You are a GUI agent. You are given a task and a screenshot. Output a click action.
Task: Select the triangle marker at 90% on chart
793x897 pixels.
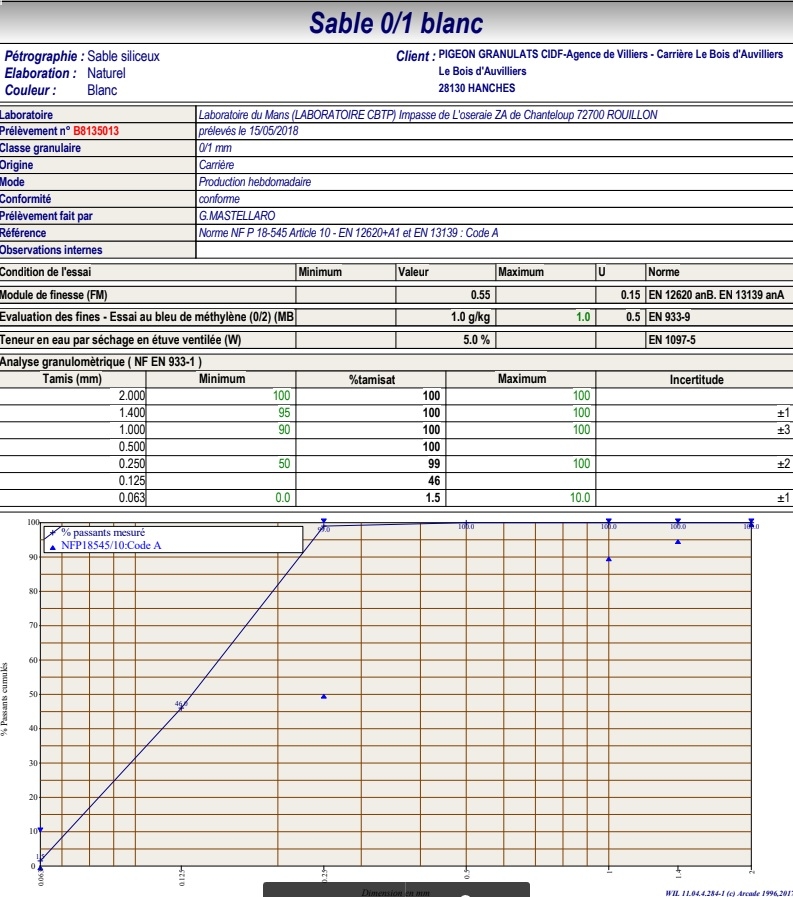tap(609, 559)
